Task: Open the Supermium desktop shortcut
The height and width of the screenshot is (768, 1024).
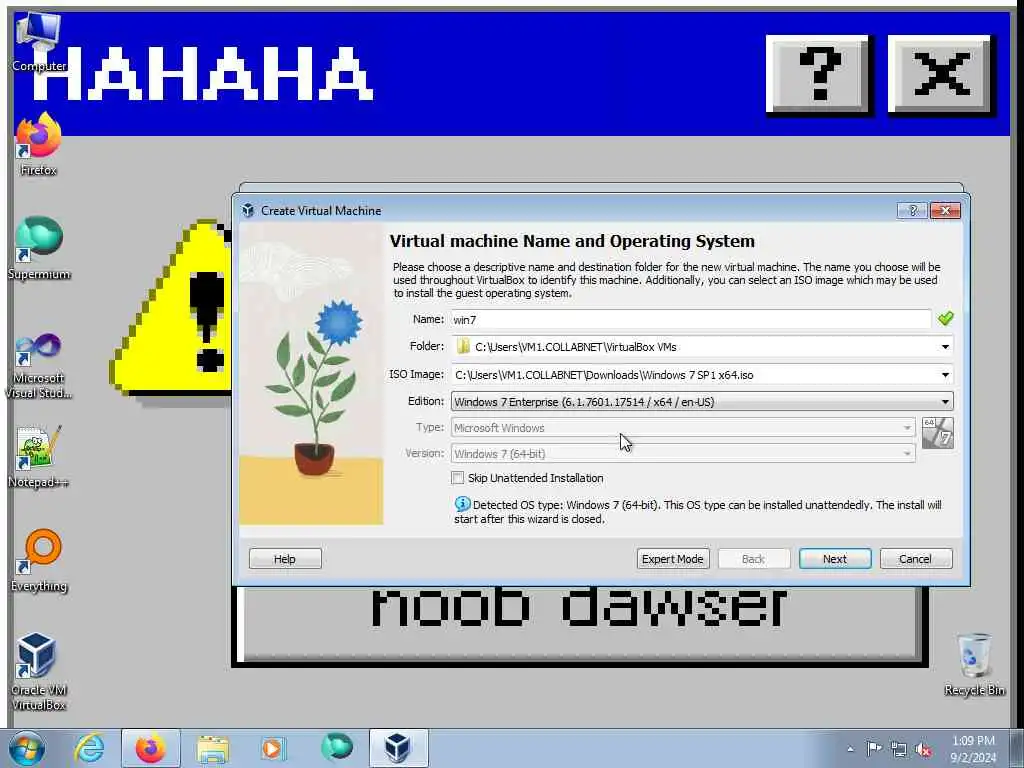Action: coord(39,249)
